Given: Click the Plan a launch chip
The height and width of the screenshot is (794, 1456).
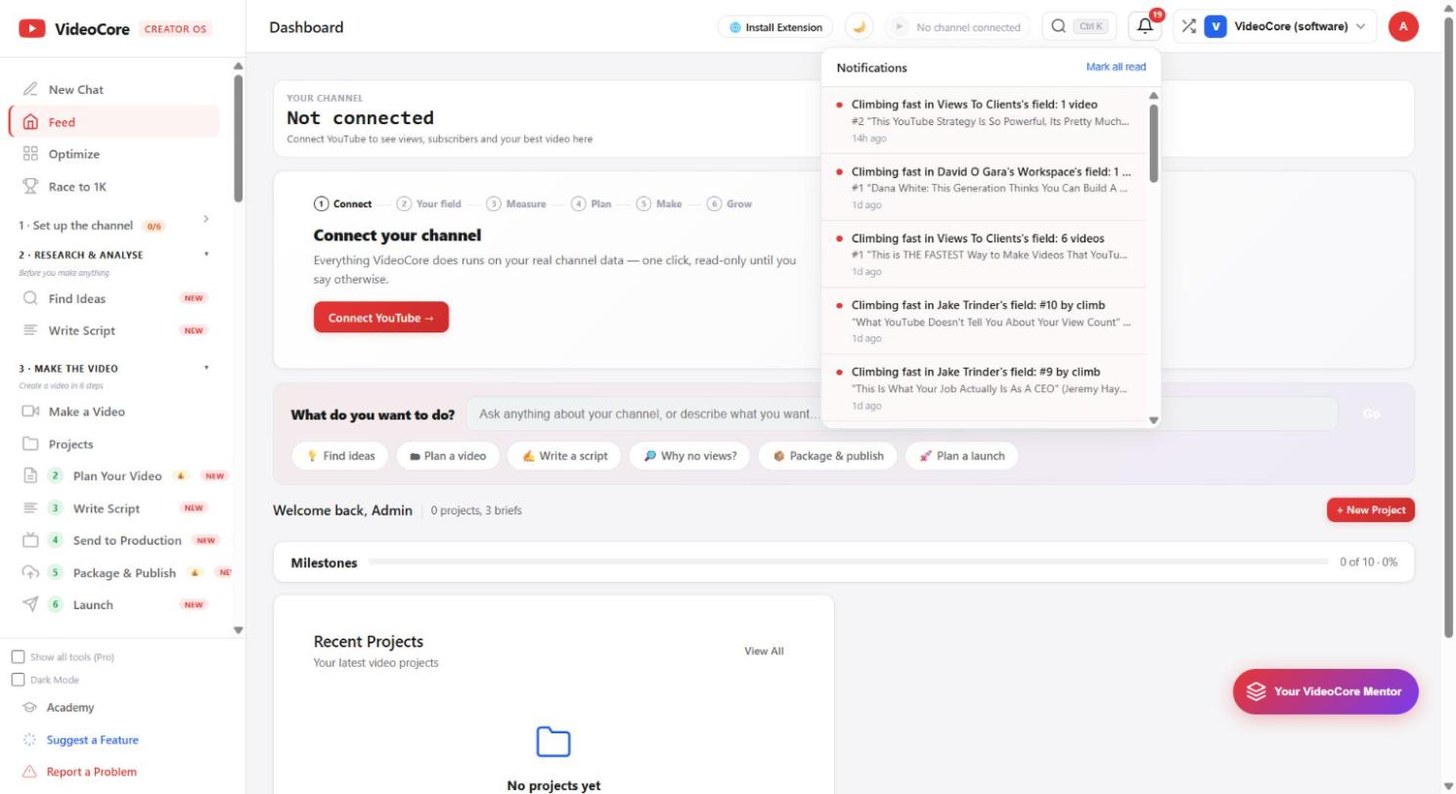Looking at the screenshot, I should click(x=961, y=456).
